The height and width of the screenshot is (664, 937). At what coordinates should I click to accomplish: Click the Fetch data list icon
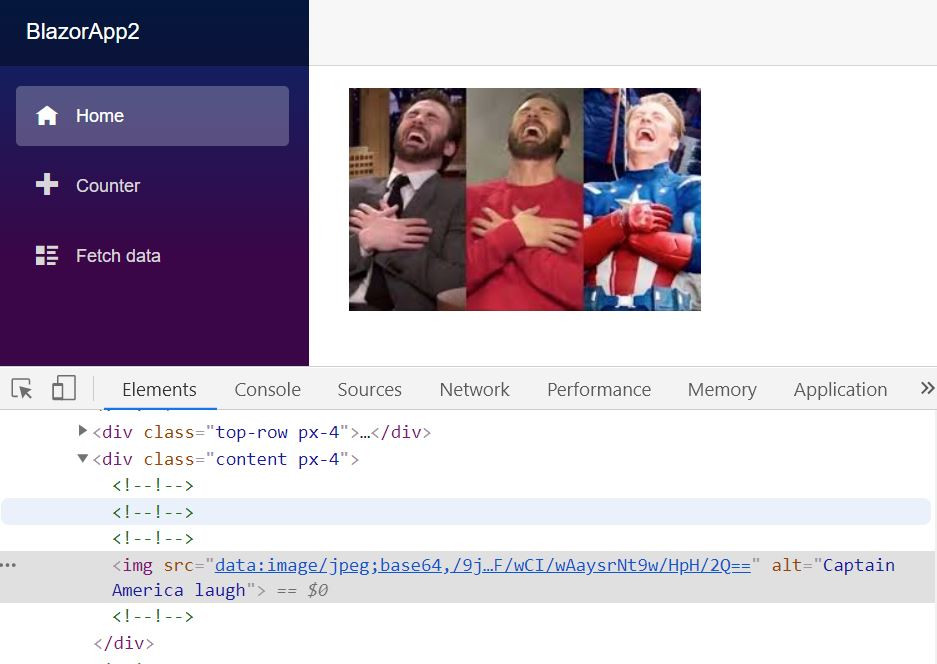[x=47, y=255]
